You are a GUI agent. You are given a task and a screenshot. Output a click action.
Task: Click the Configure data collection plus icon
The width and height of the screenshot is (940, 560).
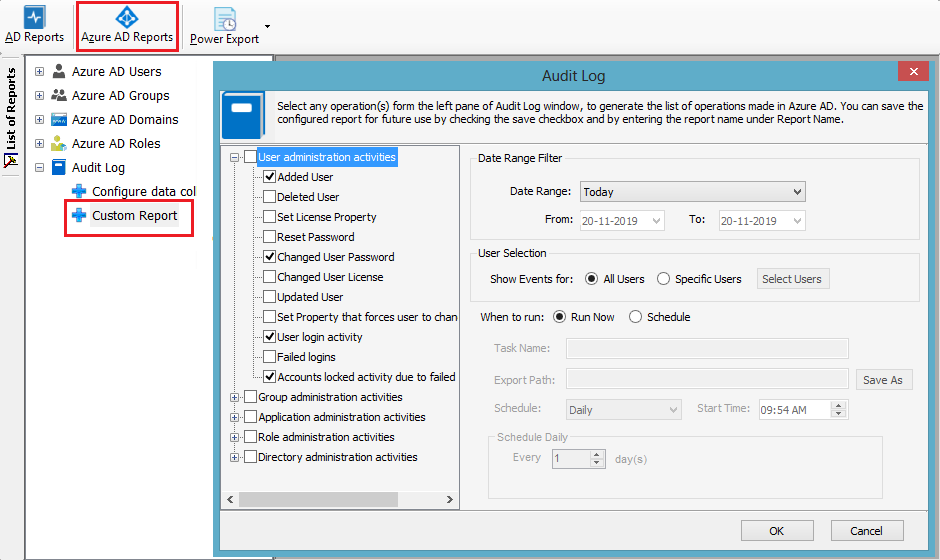pyautogui.click(x=79, y=191)
